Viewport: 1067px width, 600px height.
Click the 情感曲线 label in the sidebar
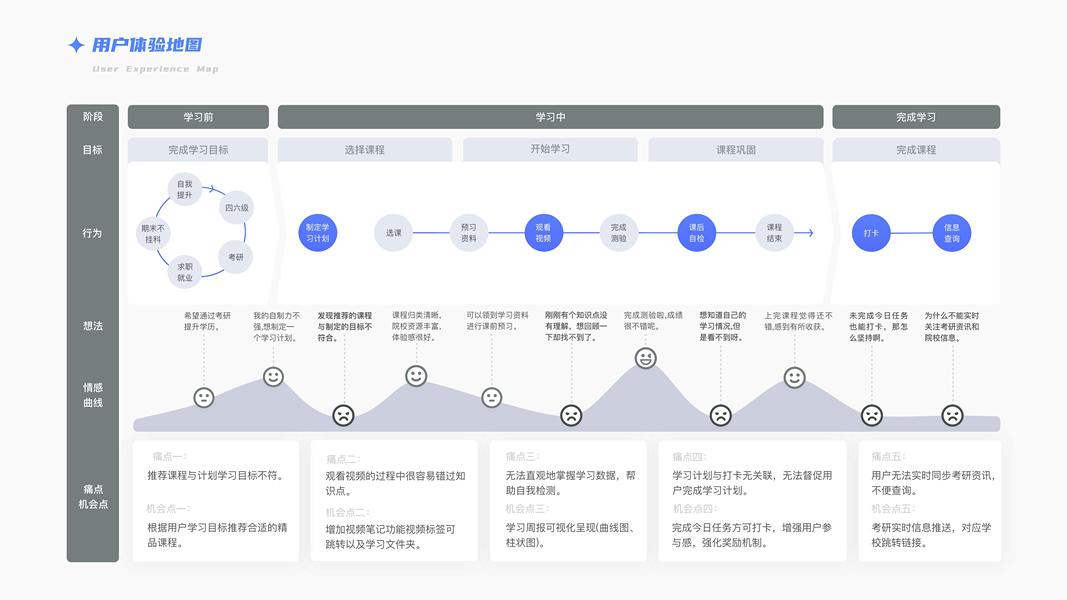click(x=93, y=395)
